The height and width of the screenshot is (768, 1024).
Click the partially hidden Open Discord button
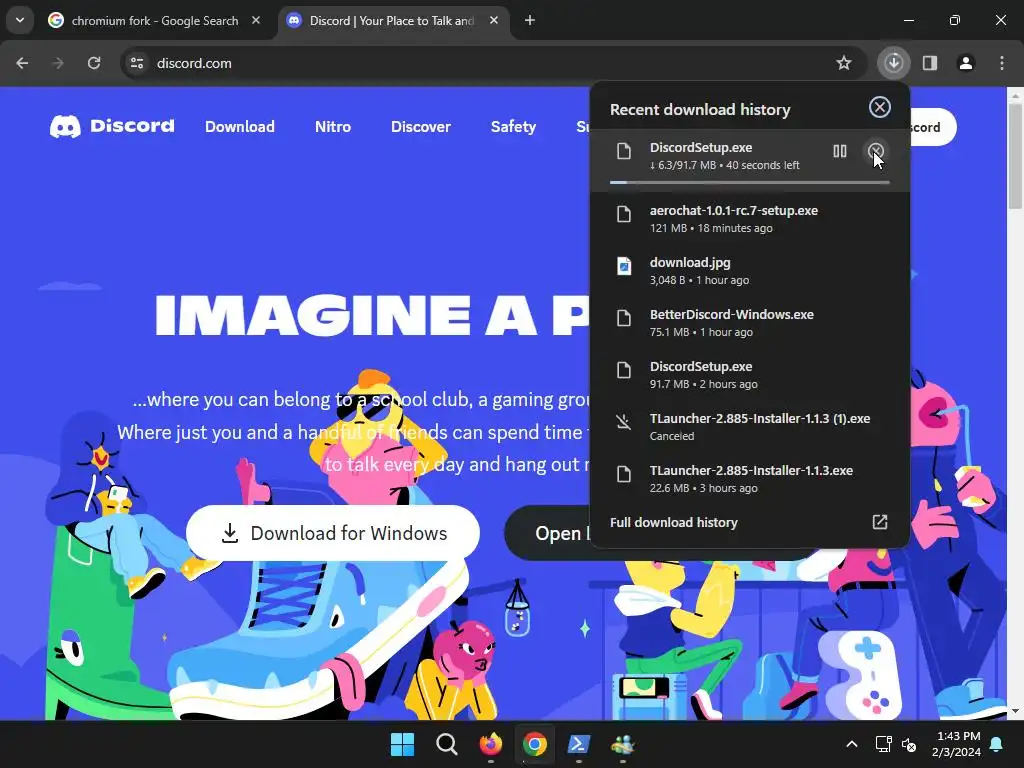tap(547, 533)
